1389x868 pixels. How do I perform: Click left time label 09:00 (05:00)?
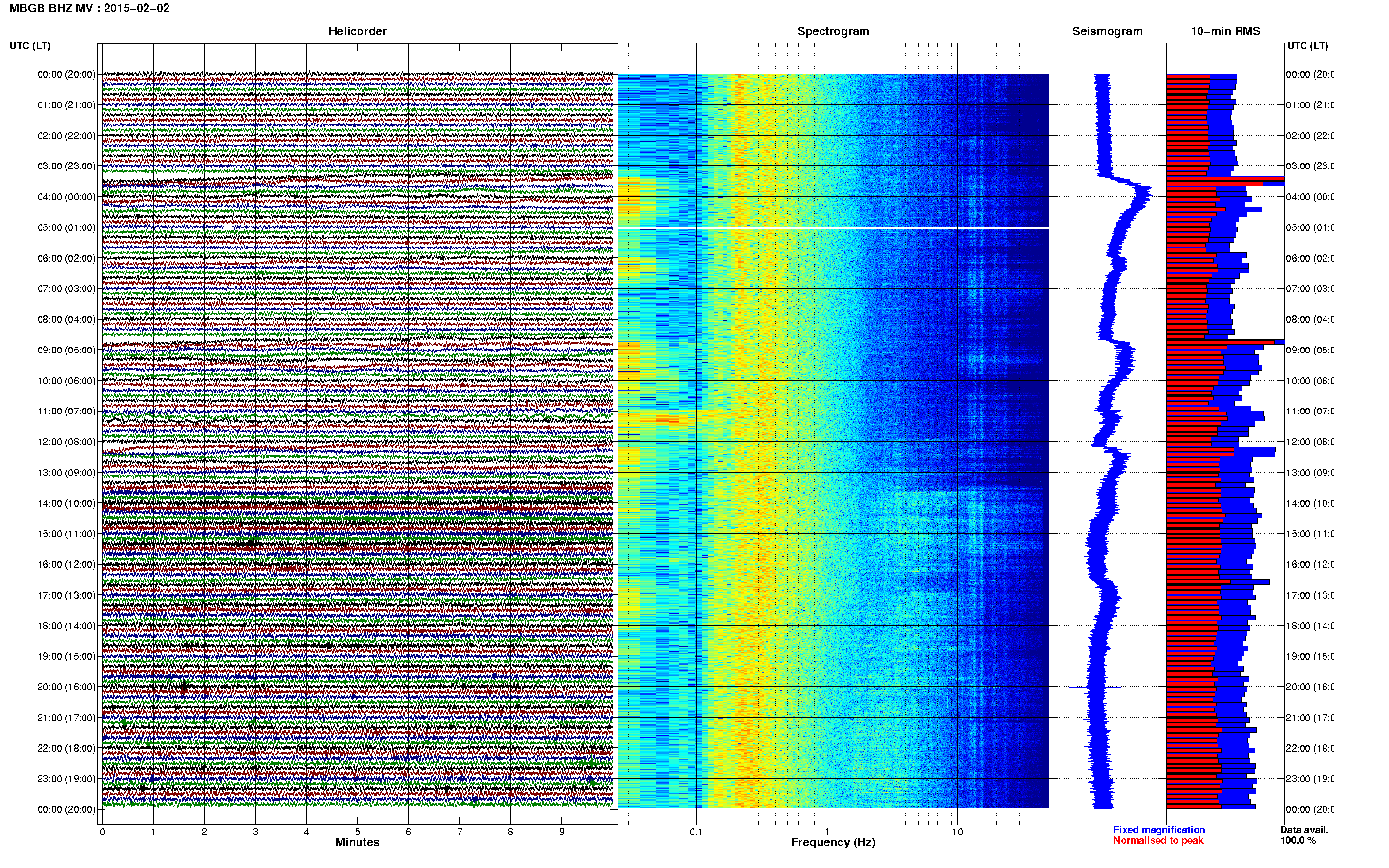coord(66,350)
